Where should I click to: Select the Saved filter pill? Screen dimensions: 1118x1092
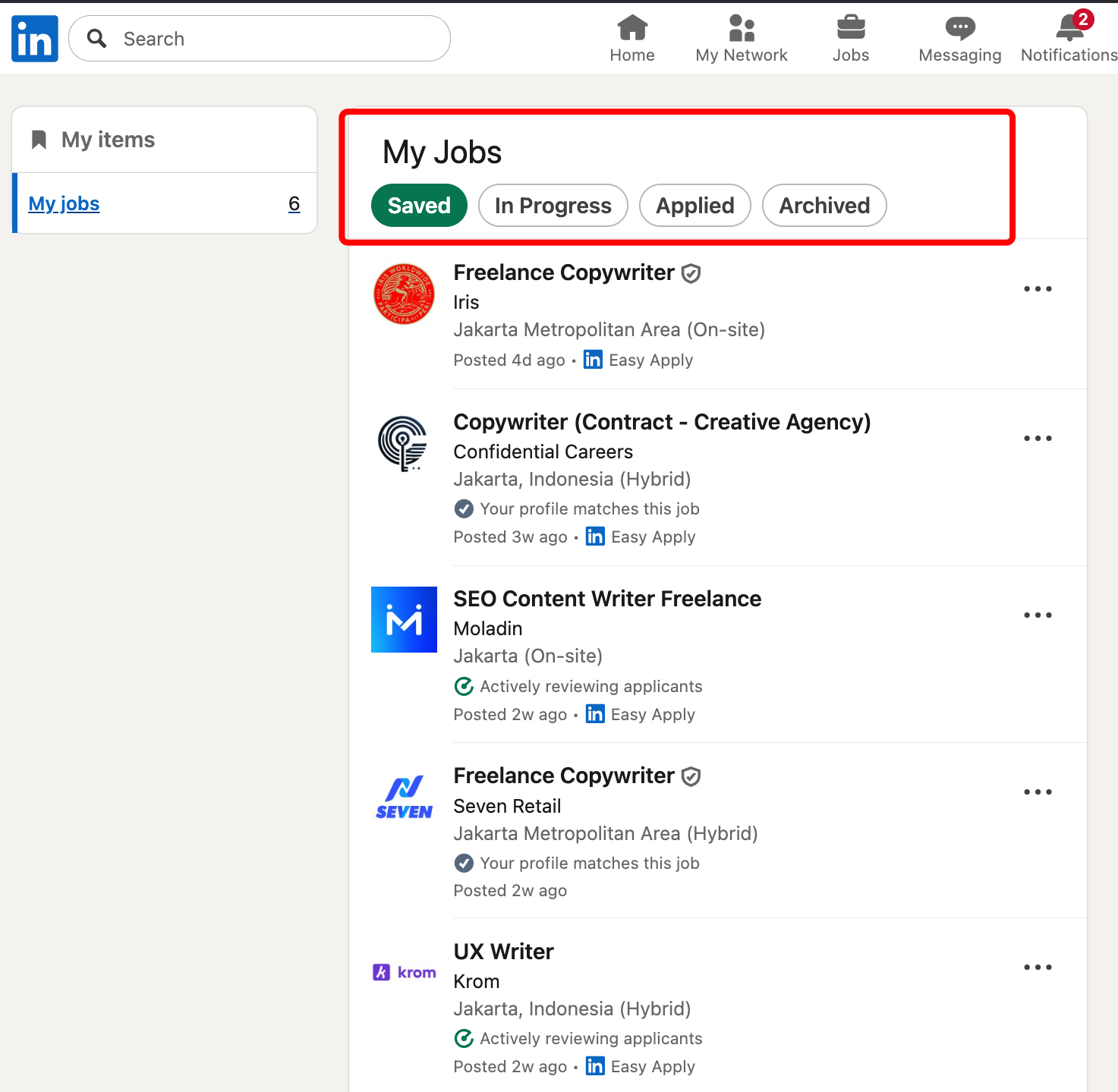418,205
